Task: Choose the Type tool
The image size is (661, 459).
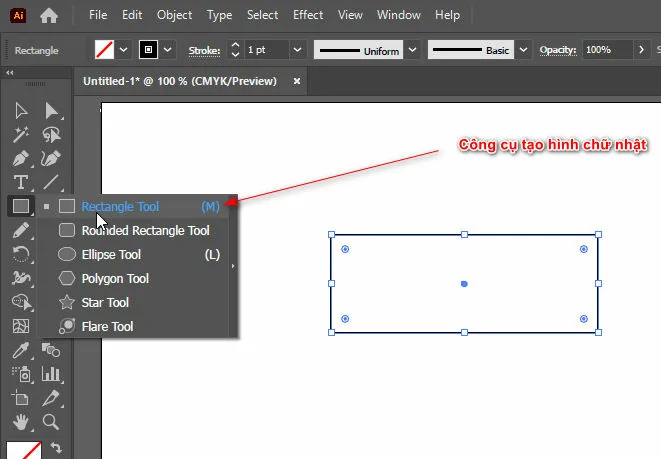Action: 20,183
